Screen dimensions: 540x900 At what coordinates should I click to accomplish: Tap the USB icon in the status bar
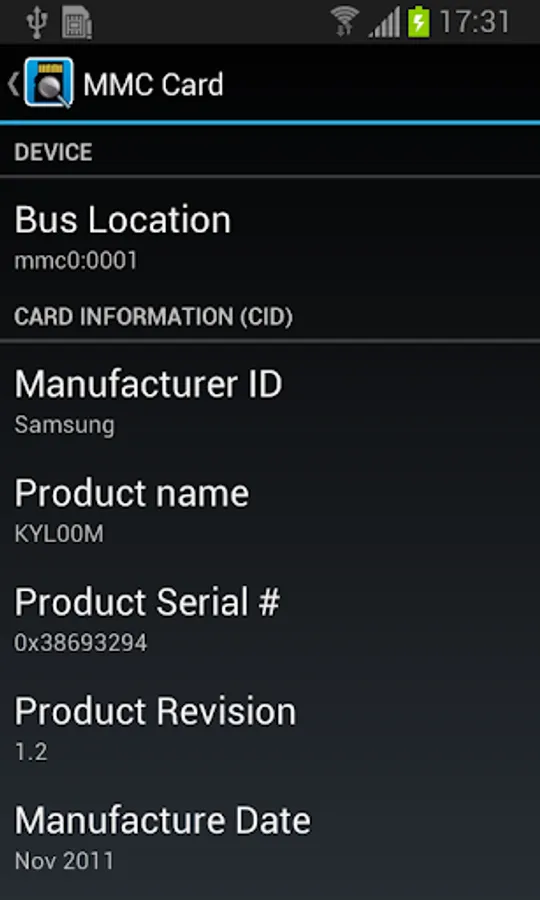coord(37,22)
